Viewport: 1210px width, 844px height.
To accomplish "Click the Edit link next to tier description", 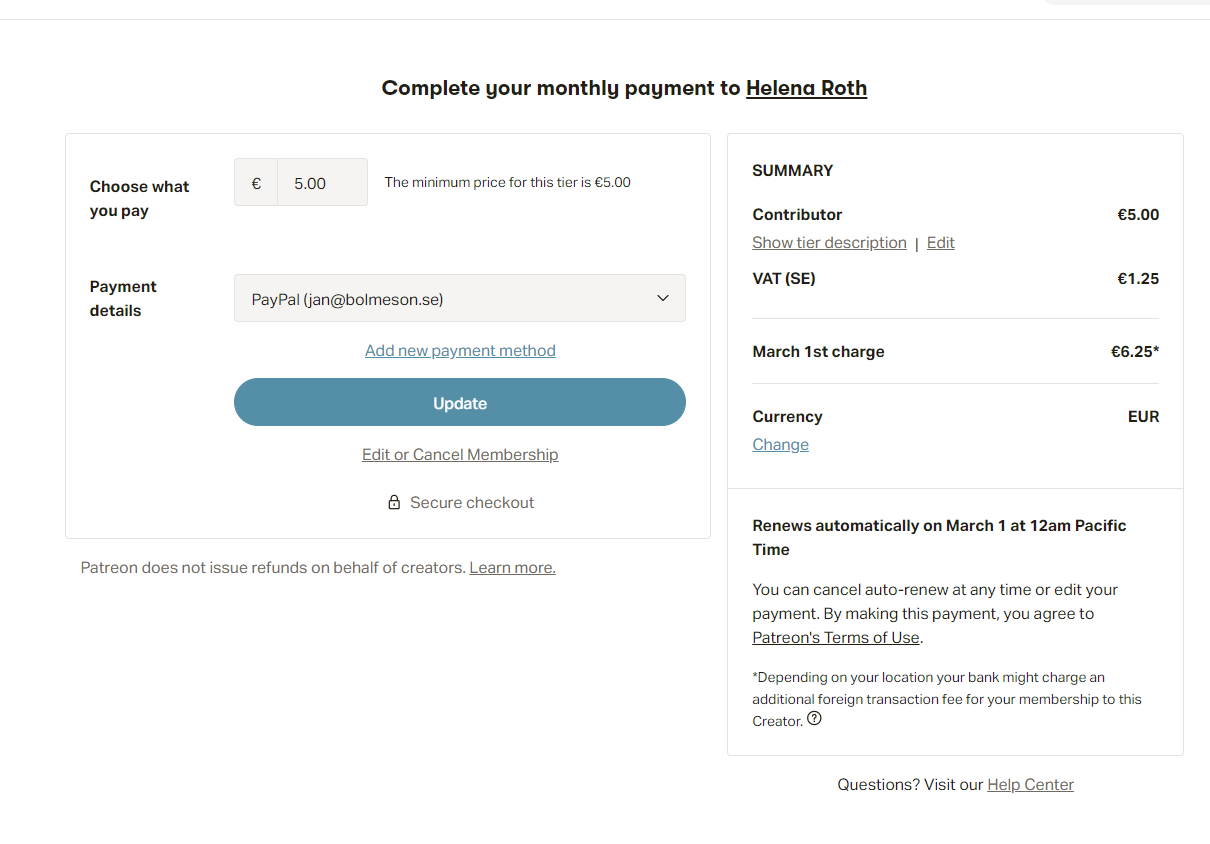I will (x=940, y=243).
